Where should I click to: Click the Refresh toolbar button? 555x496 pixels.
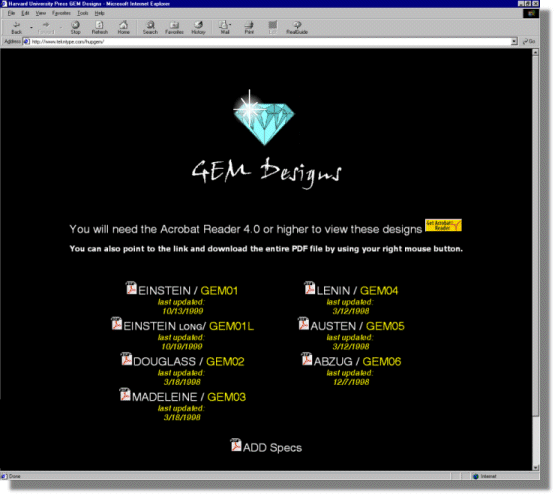click(x=99, y=27)
